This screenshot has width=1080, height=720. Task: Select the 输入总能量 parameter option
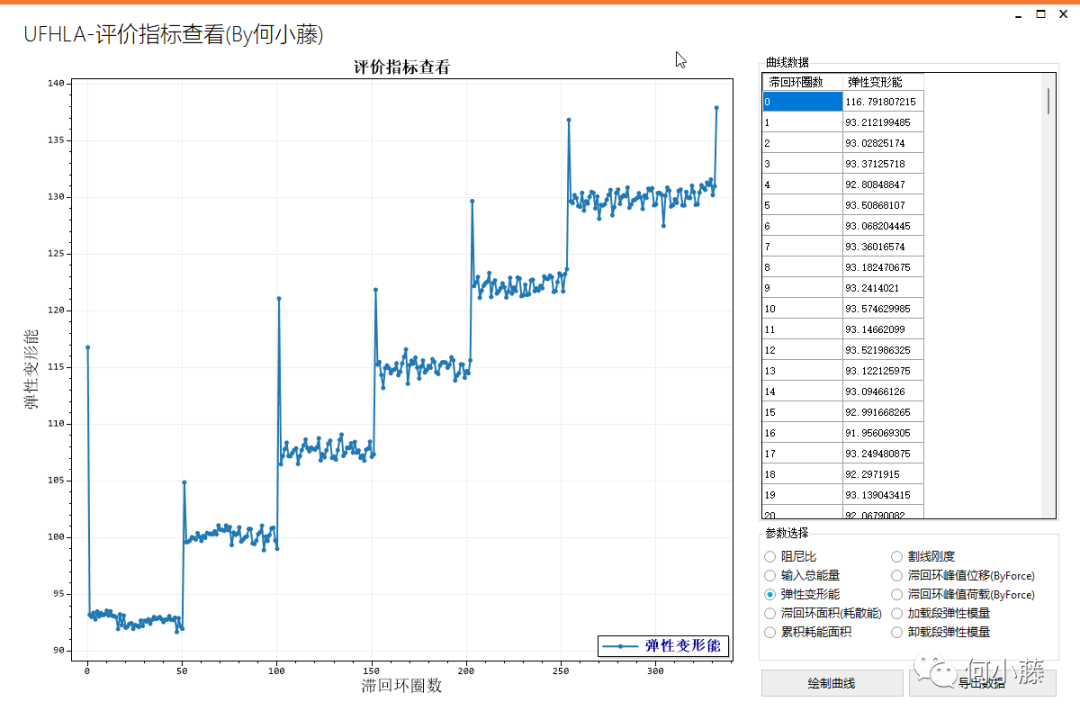pos(770,575)
